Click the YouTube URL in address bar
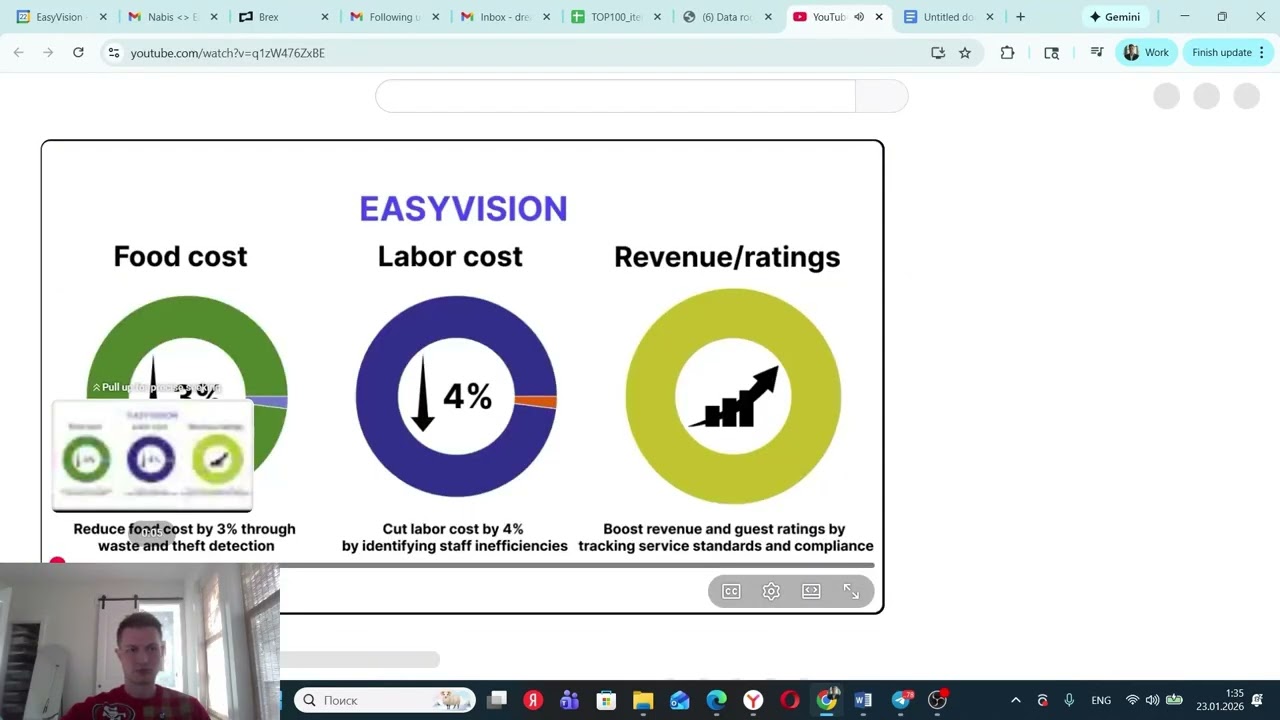 click(x=228, y=53)
